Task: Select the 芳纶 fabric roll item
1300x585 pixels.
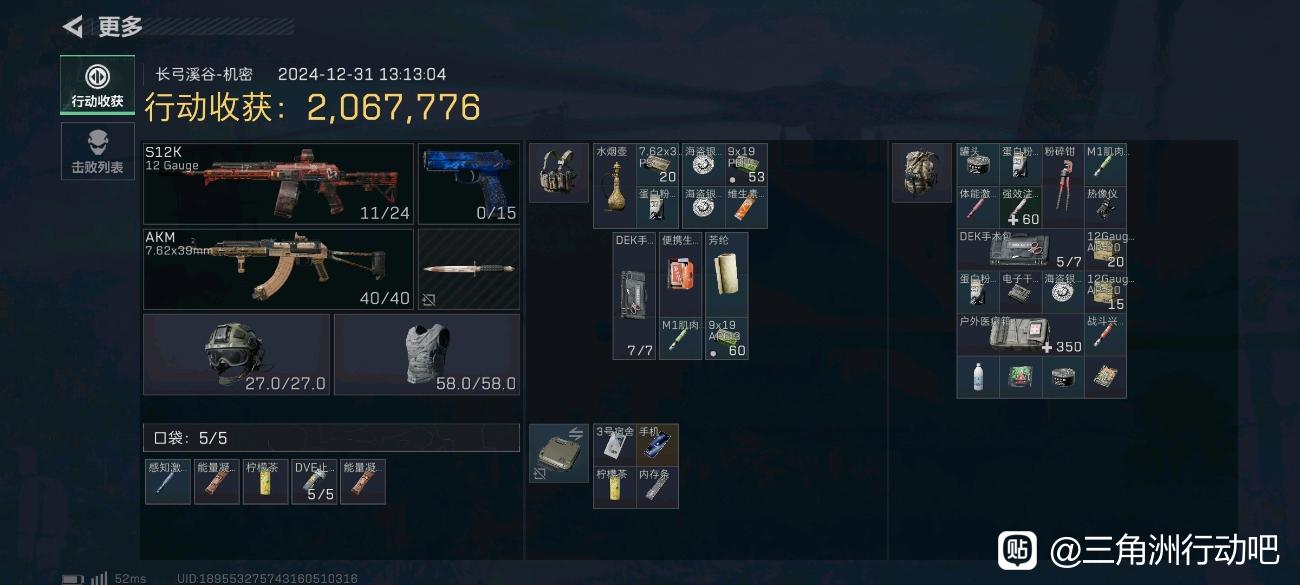Action: tap(726, 274)
